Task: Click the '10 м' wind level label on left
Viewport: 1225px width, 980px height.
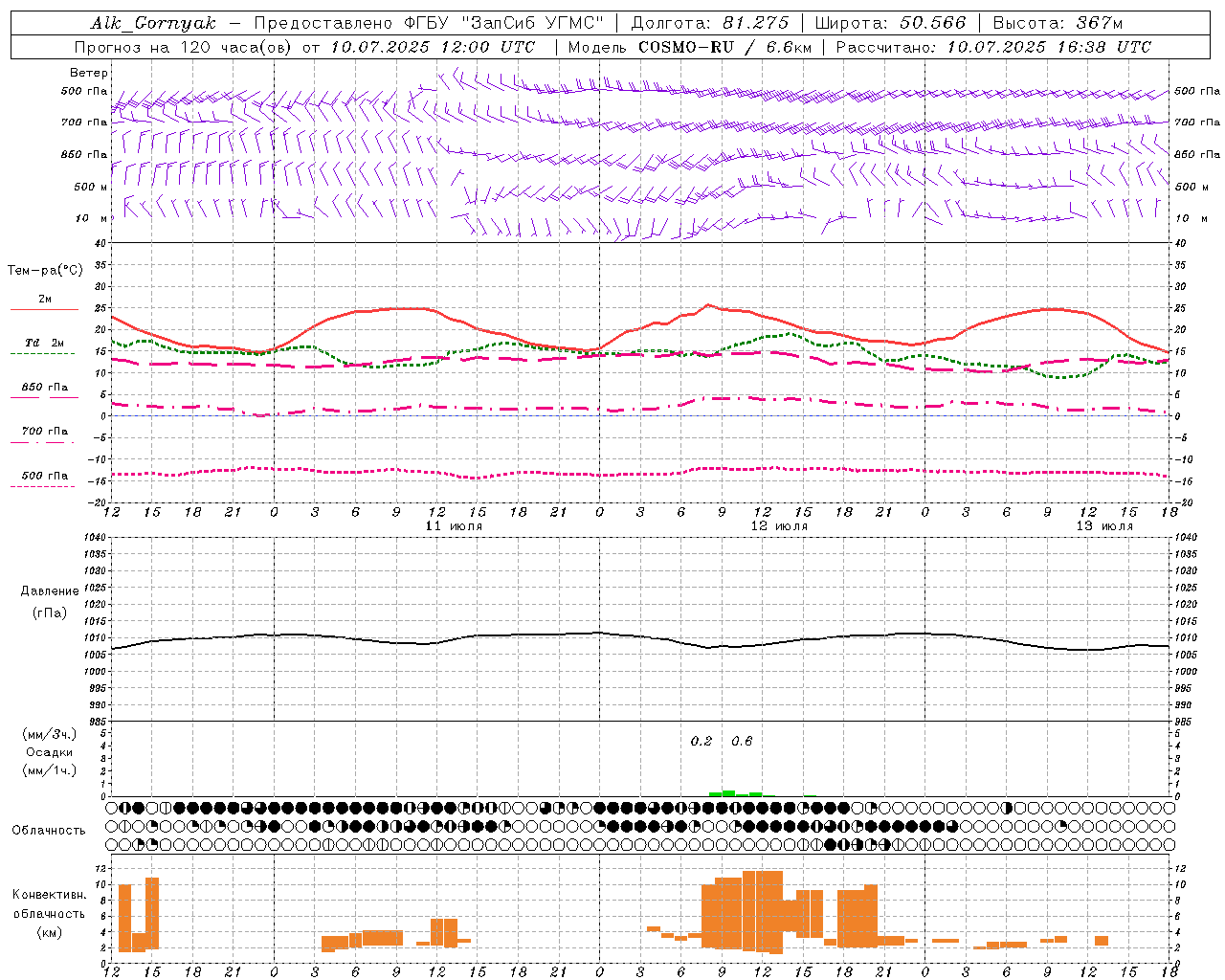Action: [91, 218]
